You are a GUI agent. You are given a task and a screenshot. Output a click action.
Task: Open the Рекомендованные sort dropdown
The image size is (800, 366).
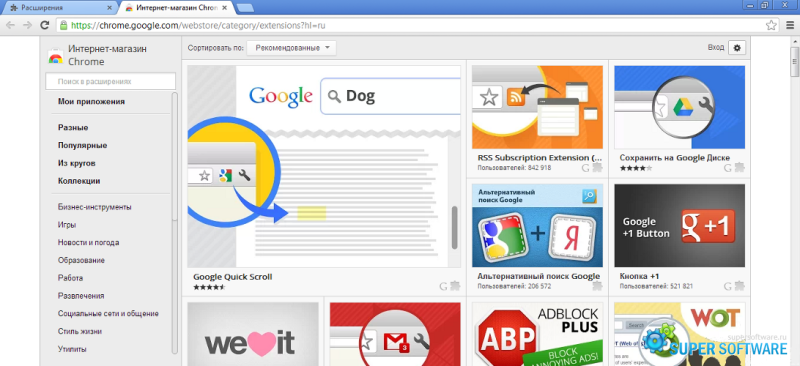tap(291, 48)
